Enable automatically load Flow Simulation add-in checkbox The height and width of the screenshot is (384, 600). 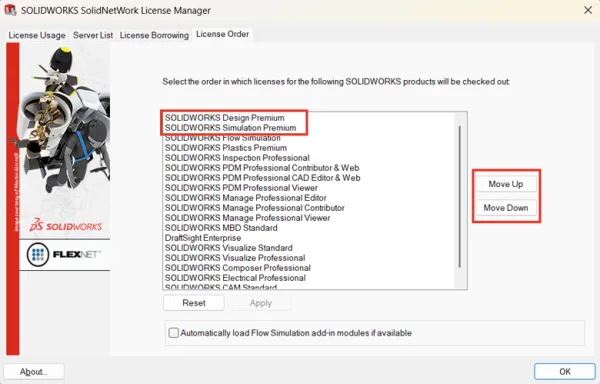coord(174,333)
